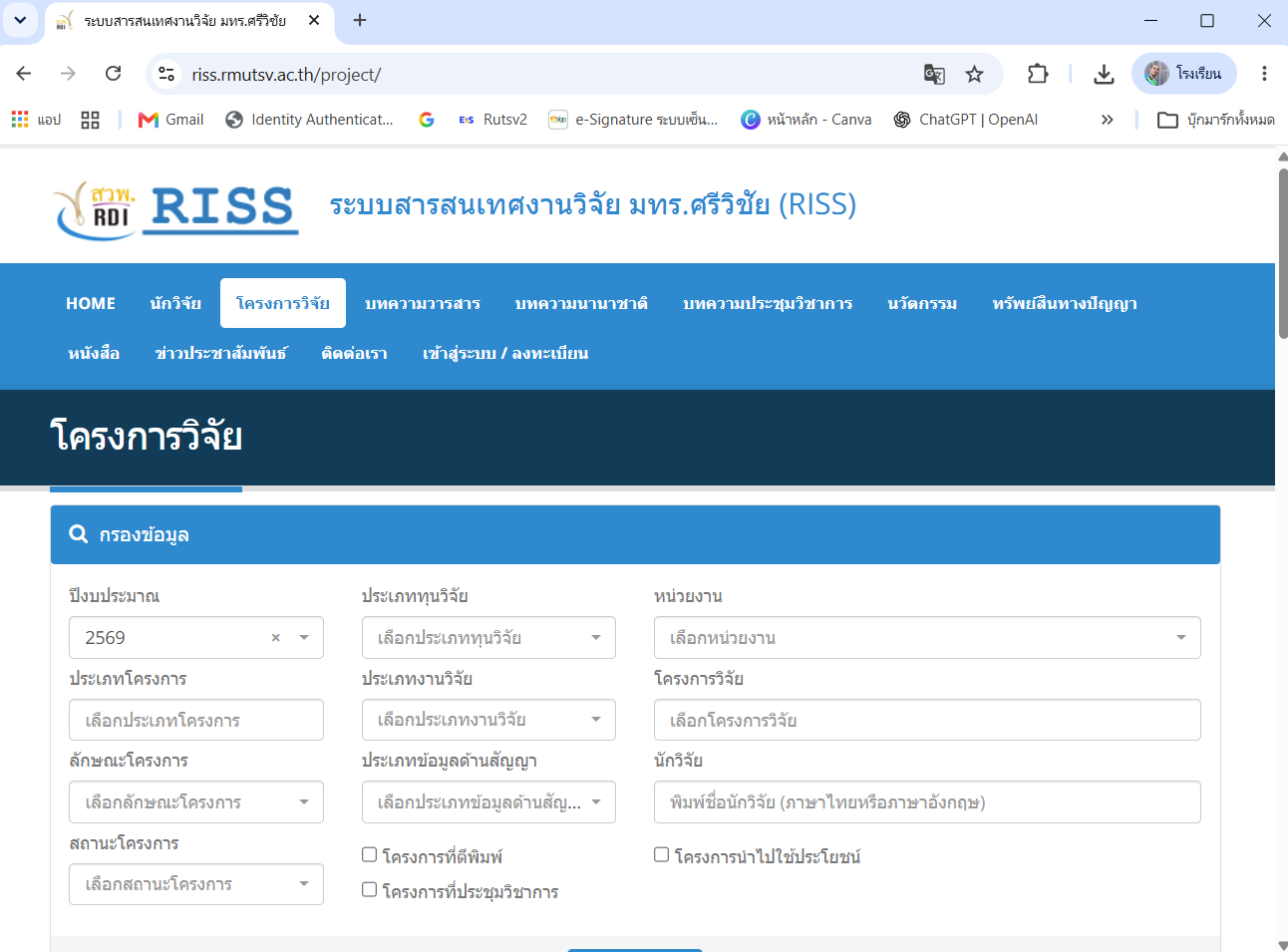This screenshot has width=1288, height=952.
Task: Show more bookmarks chevron
Action: pyautogui.click(x=1107, y=120)
